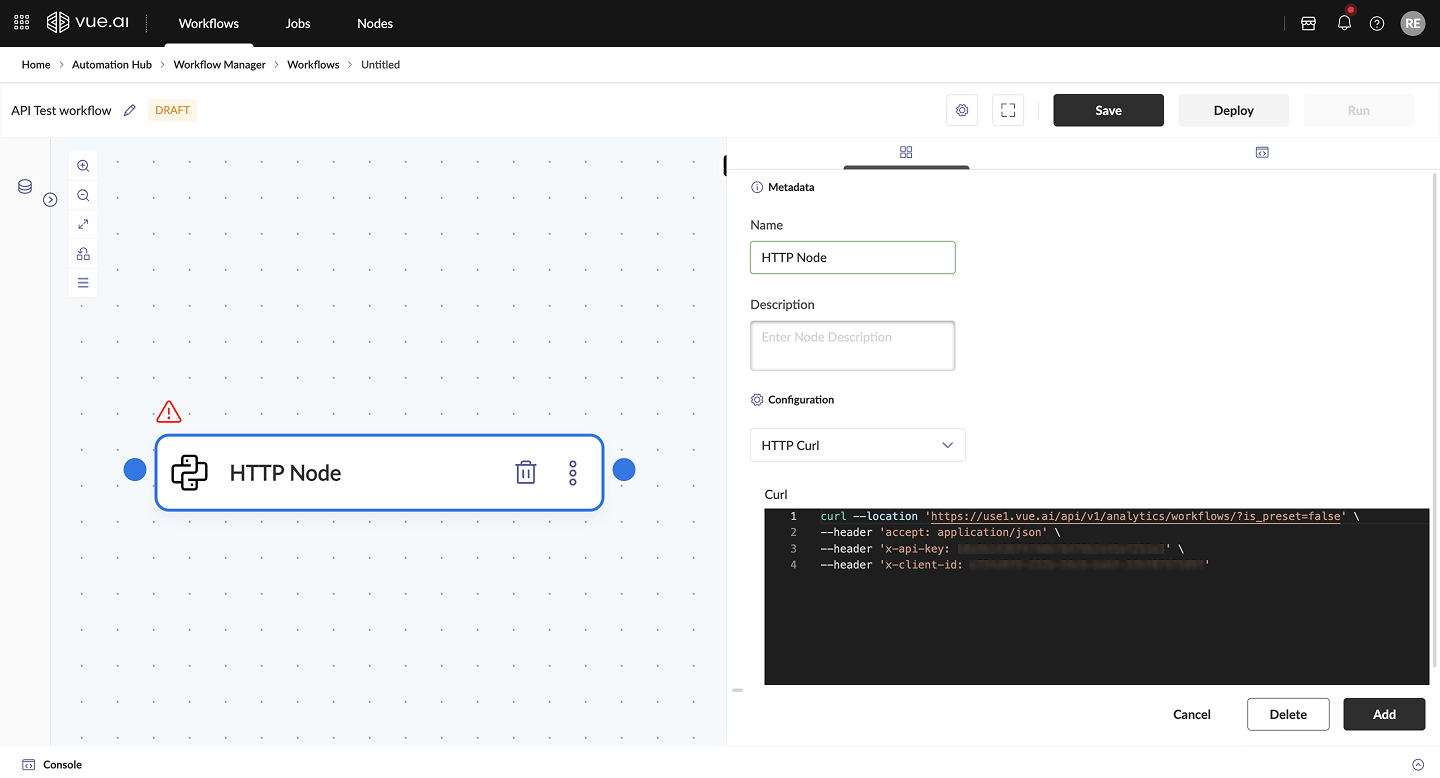This screenshot has width=1440, height=778.
Task: Open workflow settings gear icon
Action: [962, 110]
